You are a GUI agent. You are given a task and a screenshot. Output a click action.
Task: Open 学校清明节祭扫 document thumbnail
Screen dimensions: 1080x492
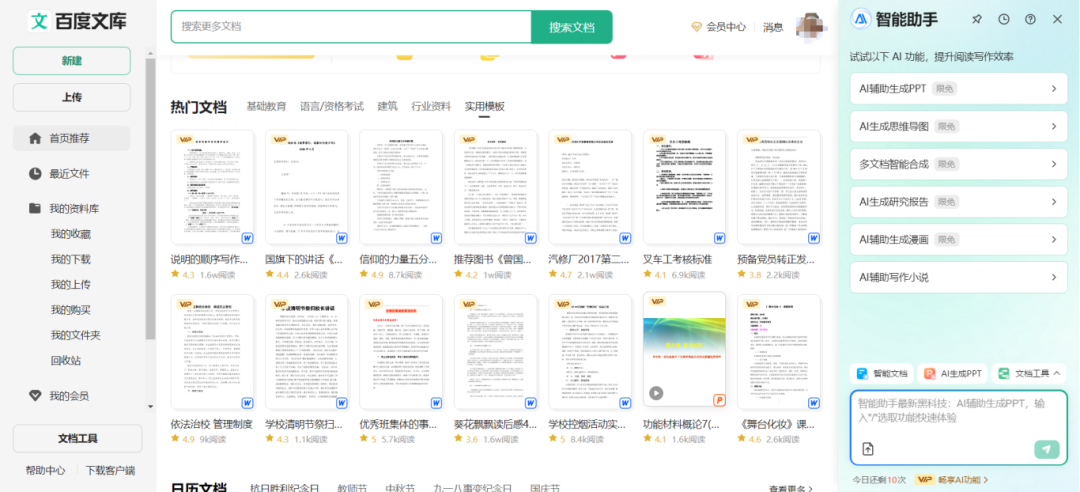coord(307,351)
